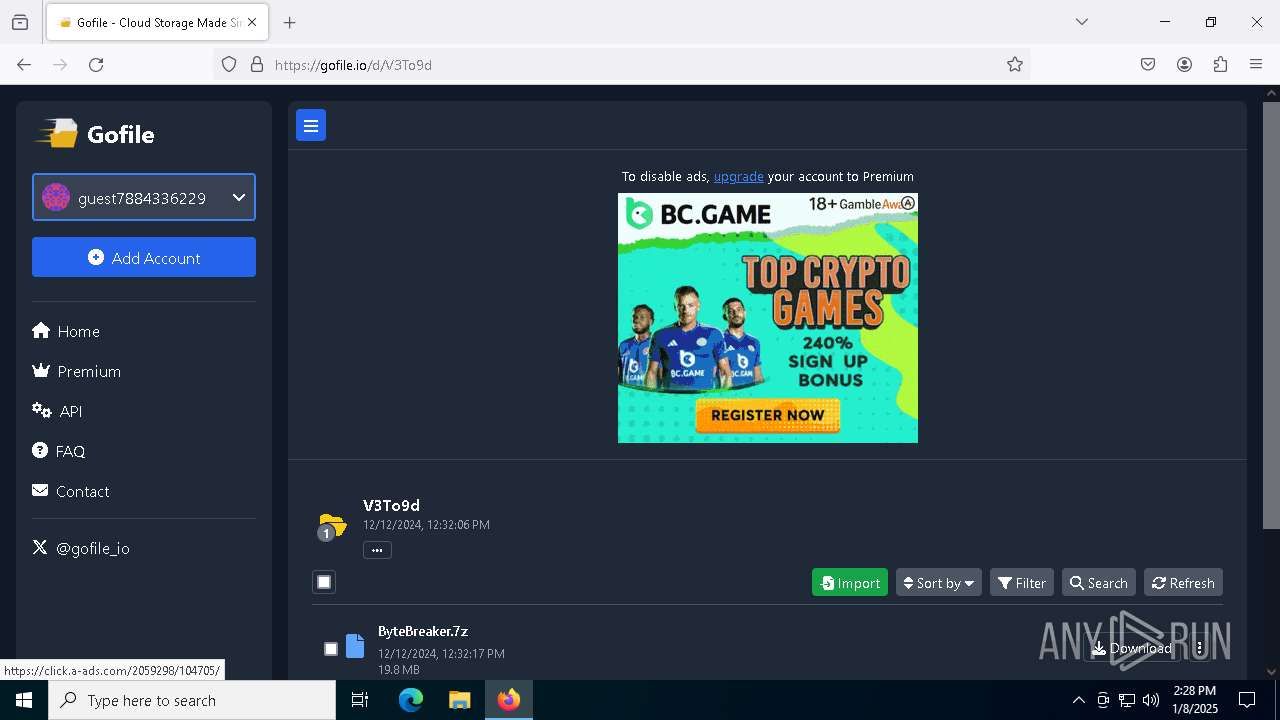Viewport: 1280px width, 720px height.
Task: Open the Windows Start menu
Action: point(24,700)
